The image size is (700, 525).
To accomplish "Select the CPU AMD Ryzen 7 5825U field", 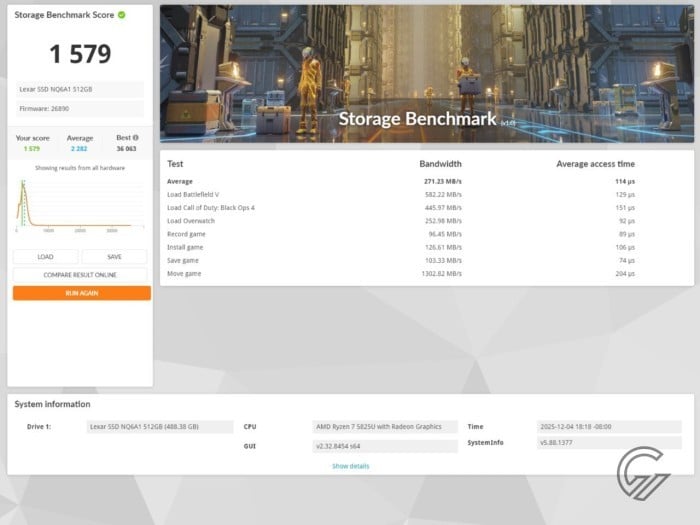I will tap(385, 427).
